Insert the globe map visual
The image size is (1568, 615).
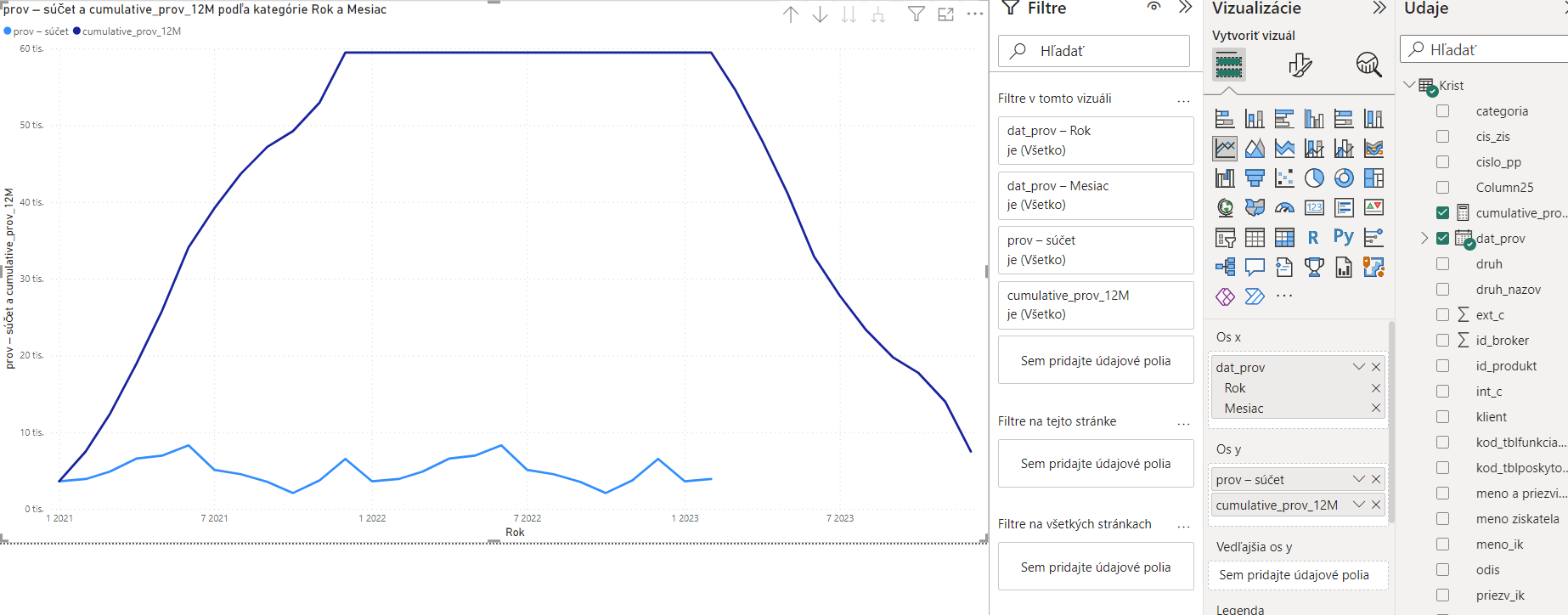click(1225, 208)
